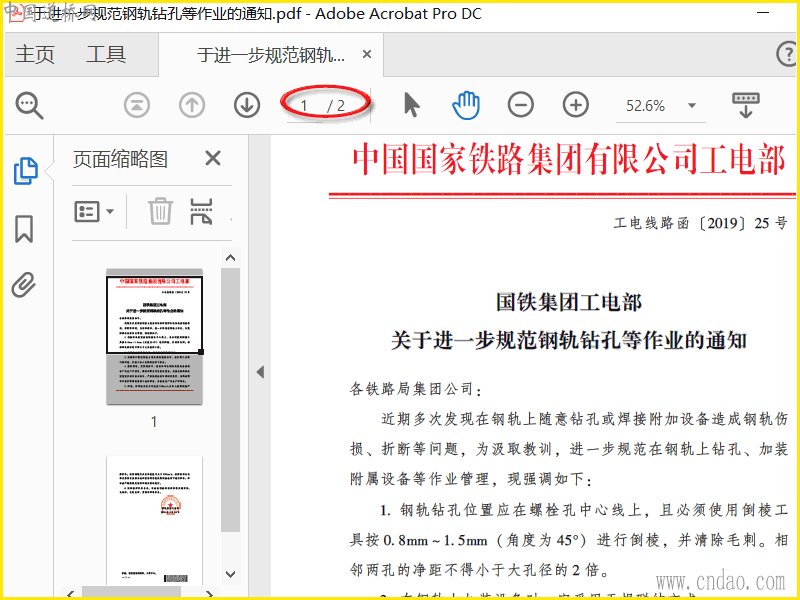The width and height of the screenshot is (800, 600).
Task: Select page 1 thumbnail
Action: tap(154, 337)
